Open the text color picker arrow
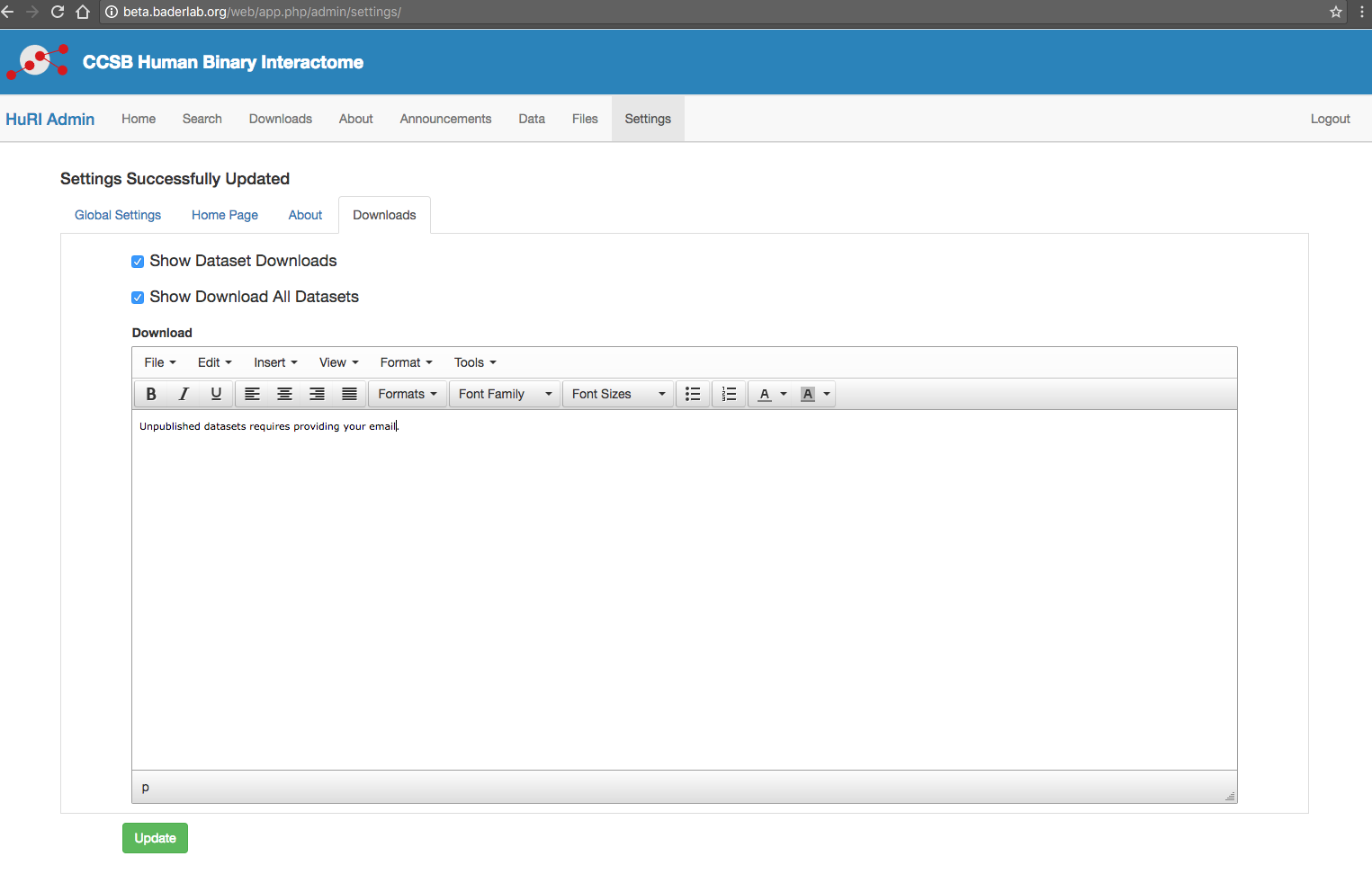 pos(784,394)
